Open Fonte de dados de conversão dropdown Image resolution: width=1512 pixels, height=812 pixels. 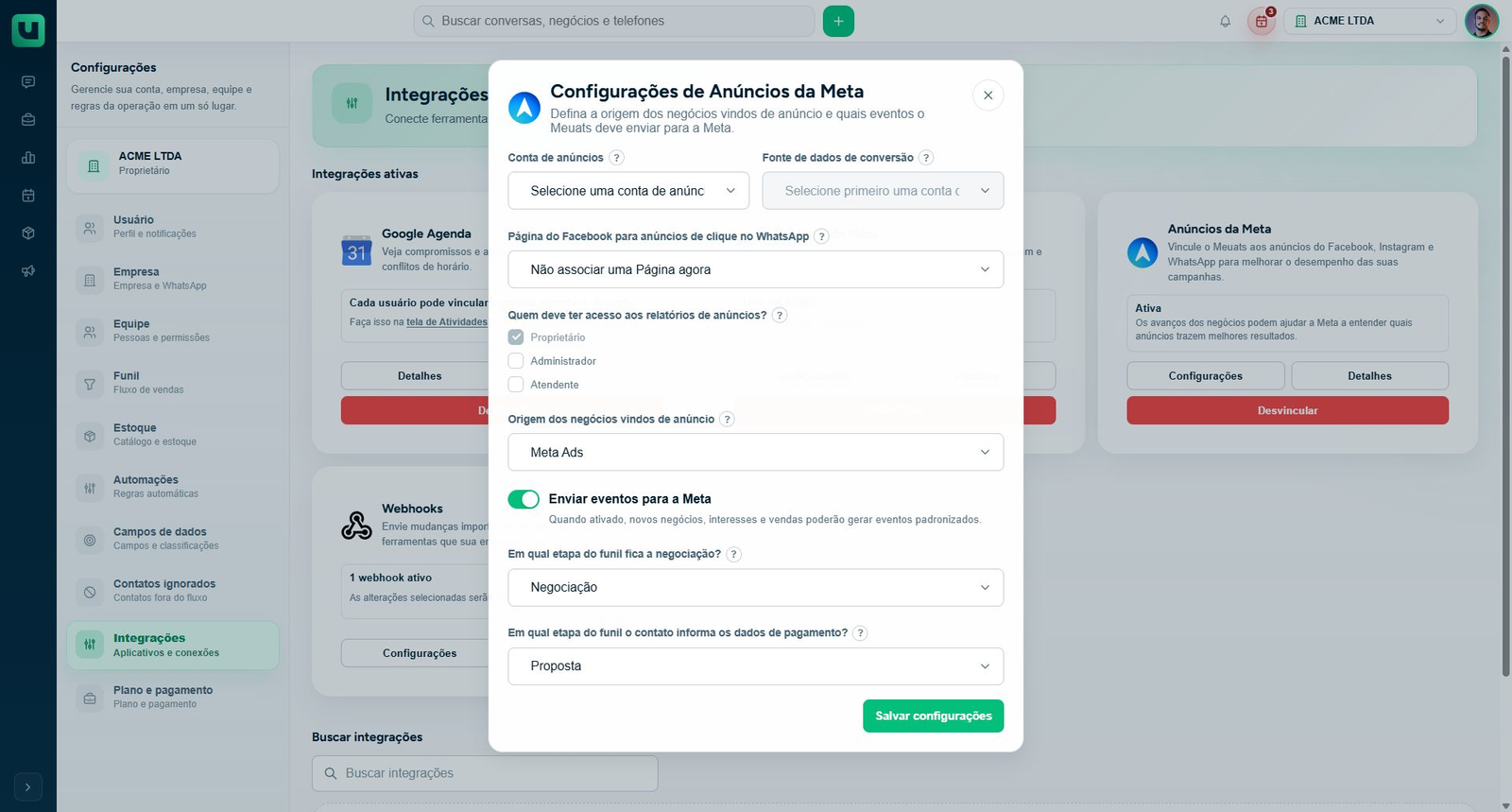pyautogui.click(x=883, y=191)
